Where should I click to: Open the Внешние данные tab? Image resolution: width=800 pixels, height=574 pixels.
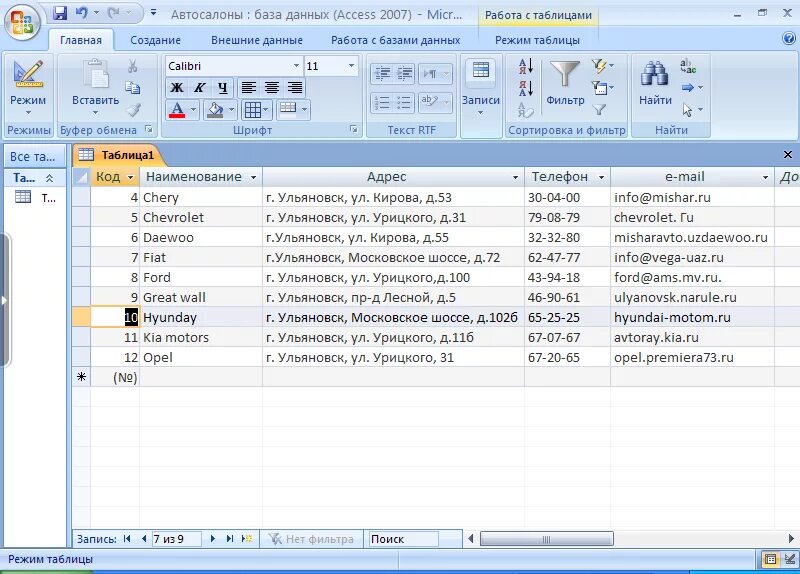(257, 40)
